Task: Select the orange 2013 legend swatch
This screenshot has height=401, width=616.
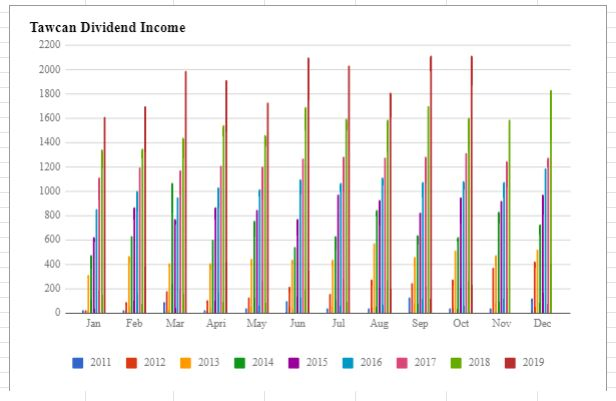Action: [185, 362]
